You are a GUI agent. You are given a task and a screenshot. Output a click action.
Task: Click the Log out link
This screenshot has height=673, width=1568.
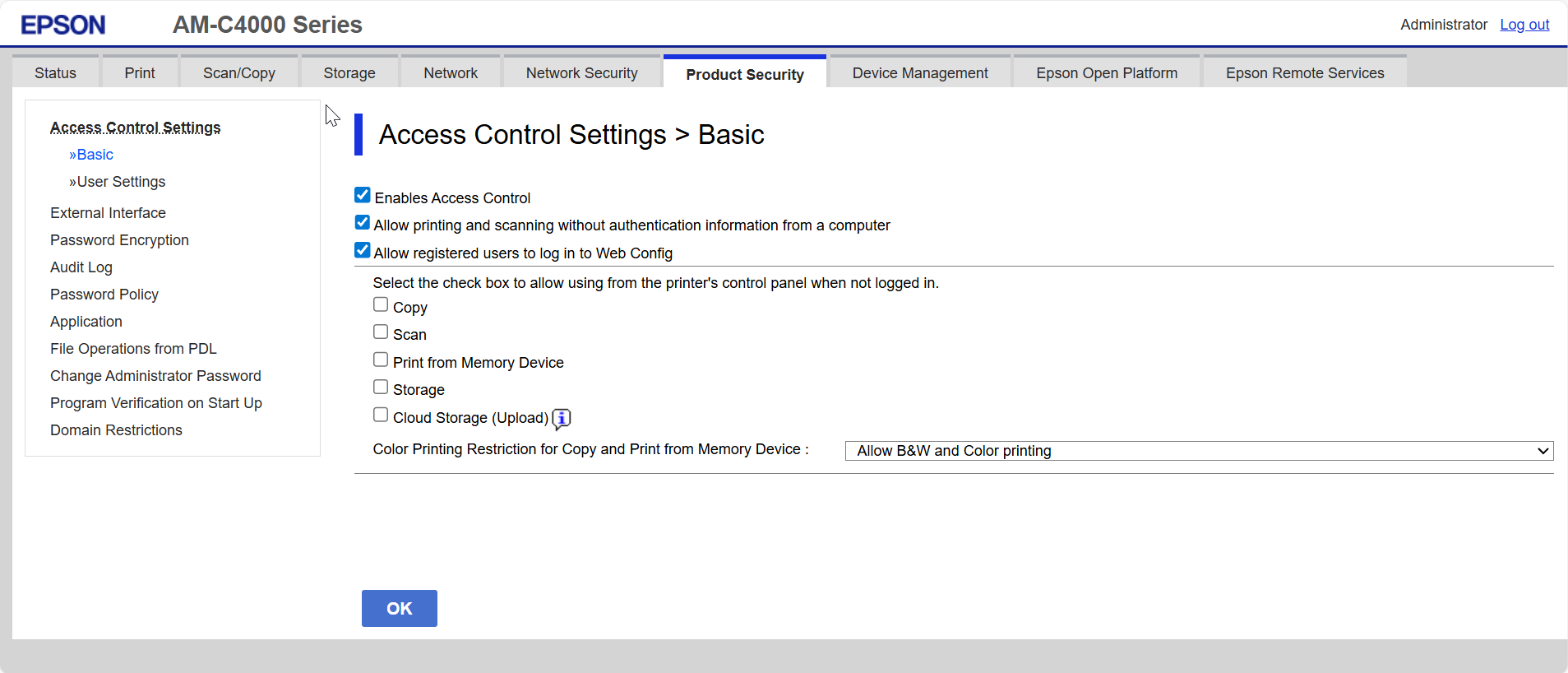[x=1524, y=25]
